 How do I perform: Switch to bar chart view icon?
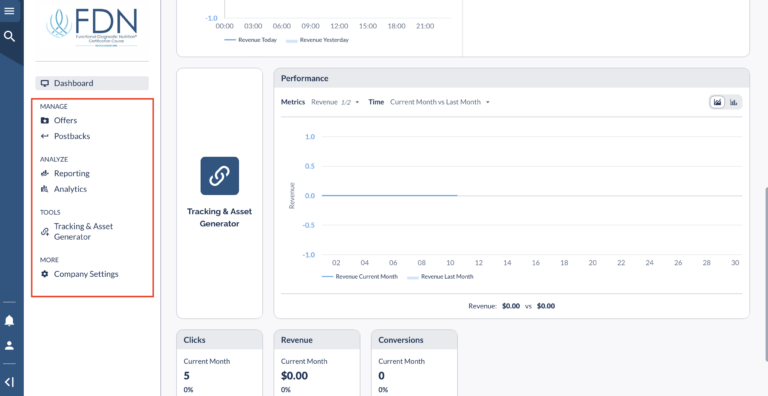click(x=733, y=102)
